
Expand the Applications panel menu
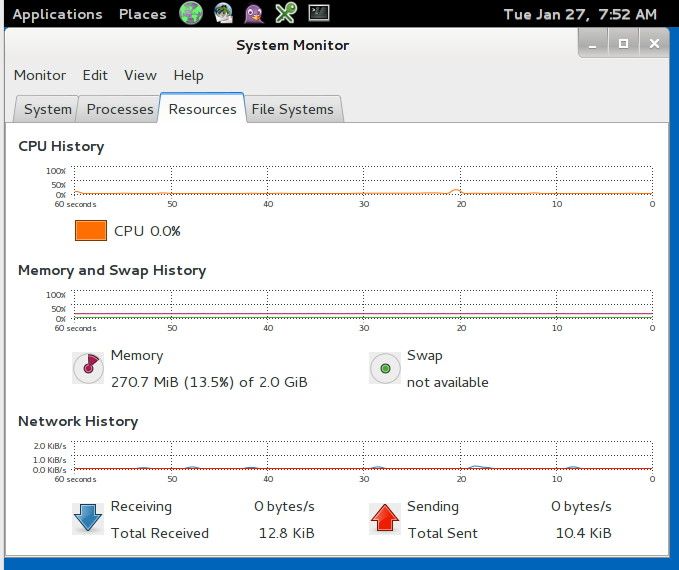pyautogui.click(x=57, y=14)
